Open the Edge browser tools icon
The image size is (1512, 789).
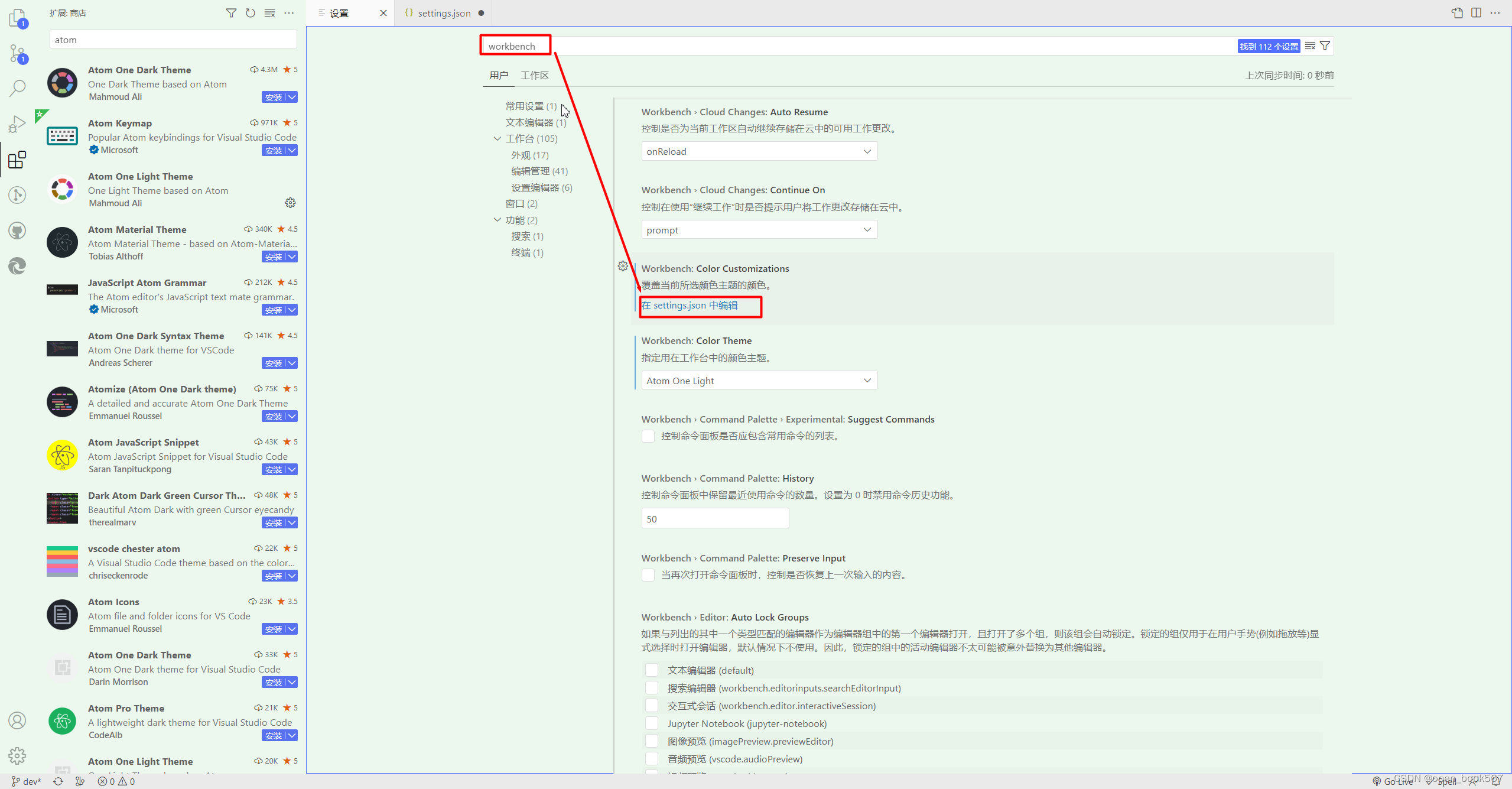click(18, 265)
